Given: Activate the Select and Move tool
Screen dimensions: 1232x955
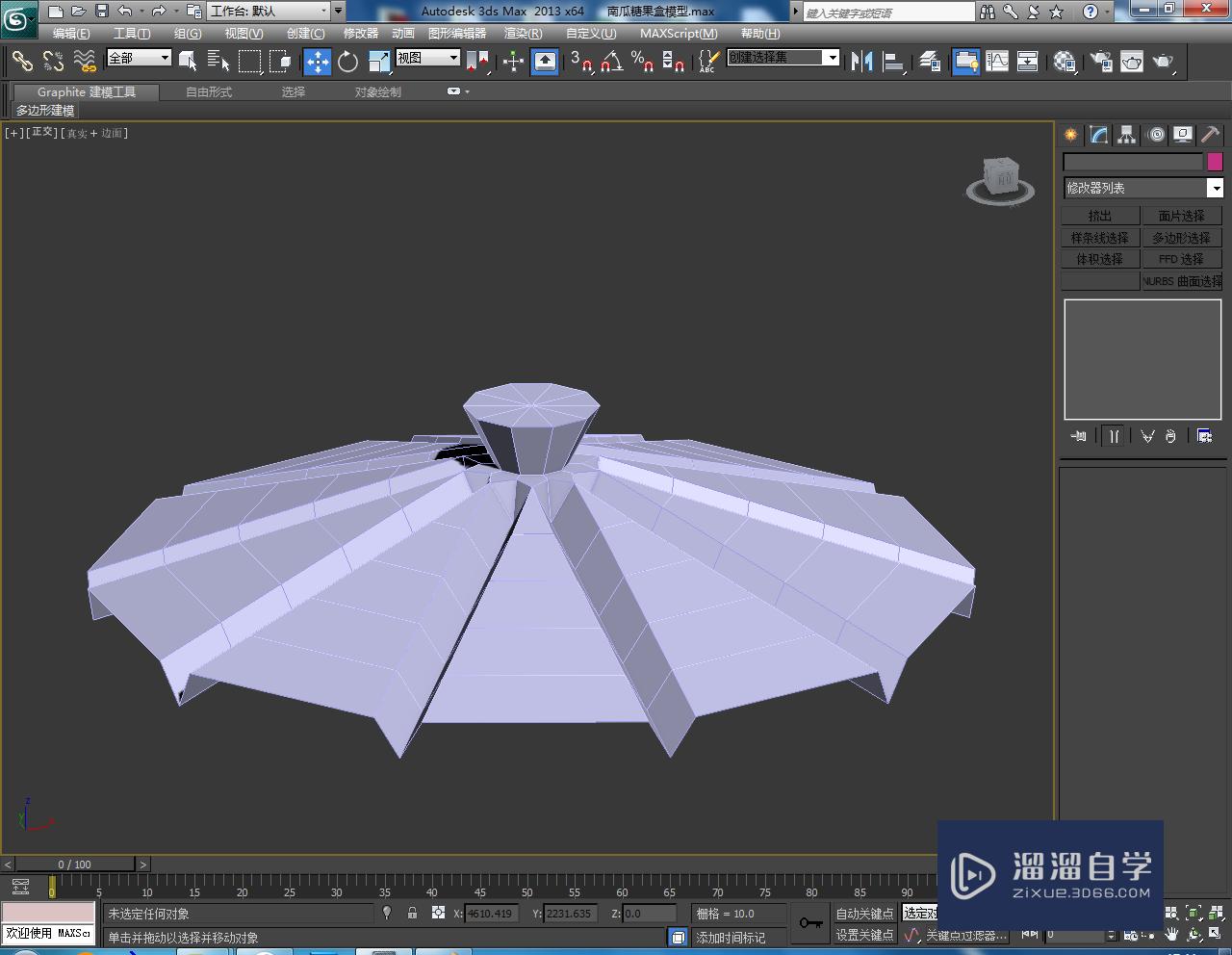Looking at the screenshot, I should coord(317,62).
